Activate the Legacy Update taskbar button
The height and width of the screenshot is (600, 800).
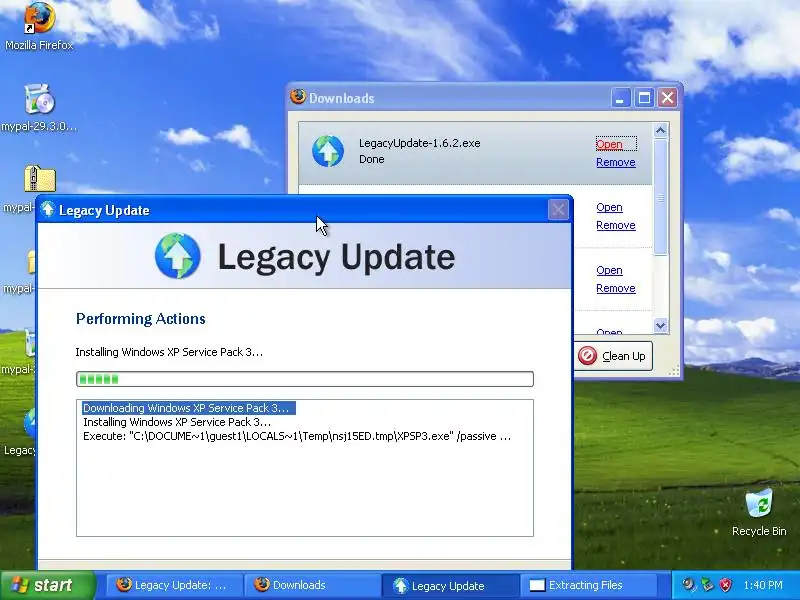pyautogui.click(x=450, y=585)
